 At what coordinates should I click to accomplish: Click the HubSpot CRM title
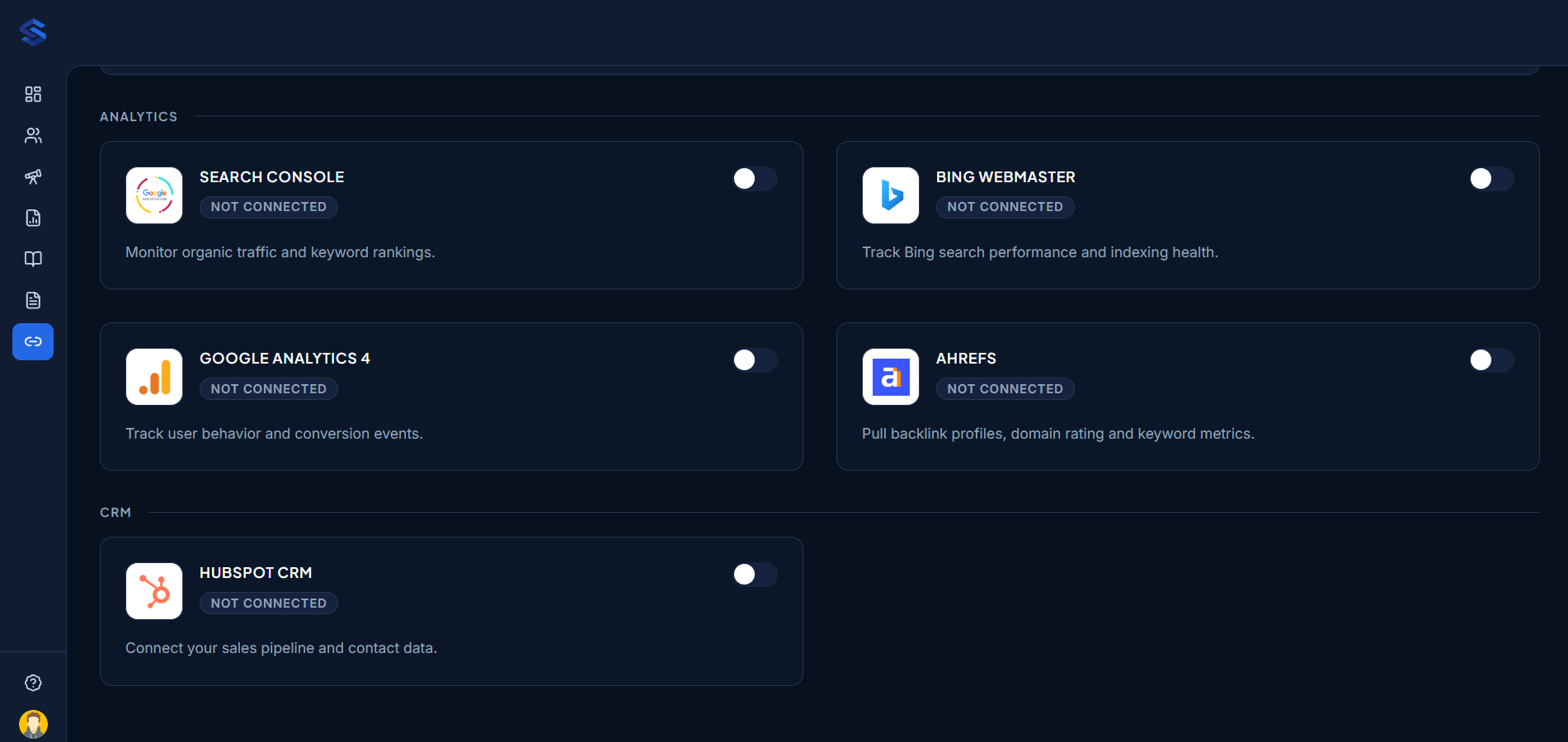(x=256, y=573)
